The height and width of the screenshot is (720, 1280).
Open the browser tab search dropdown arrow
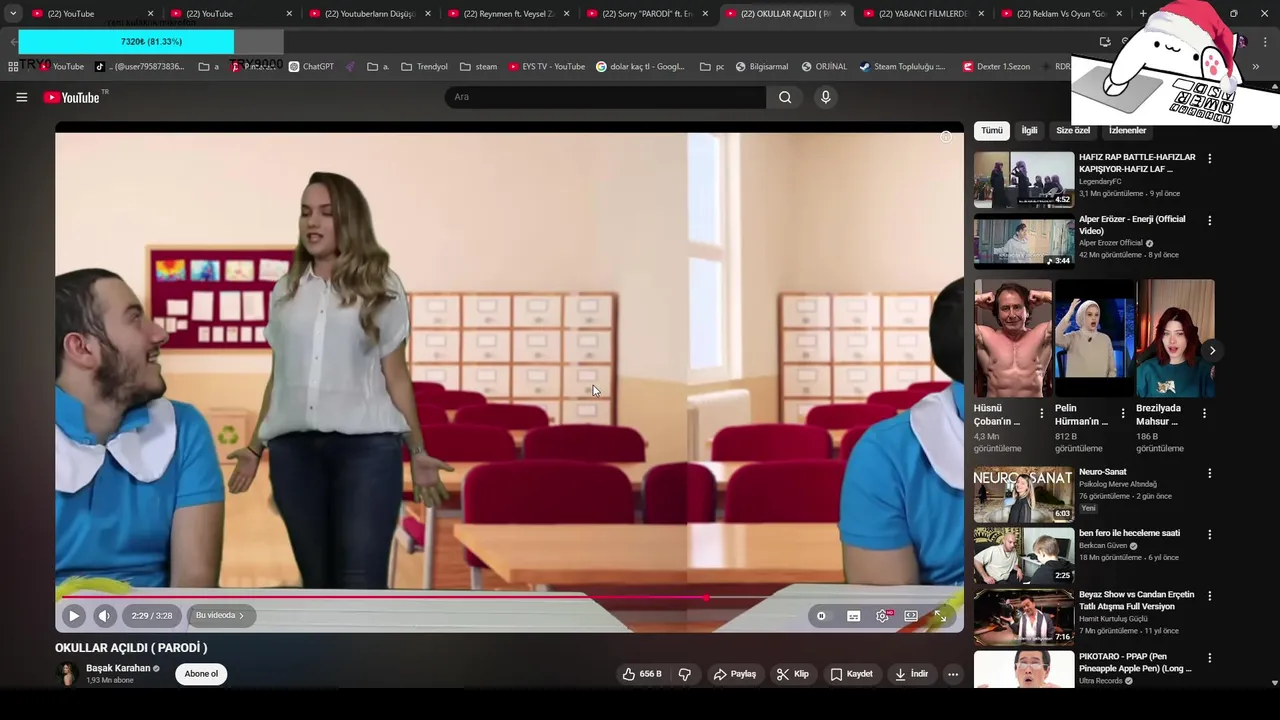tap(13, 14)
